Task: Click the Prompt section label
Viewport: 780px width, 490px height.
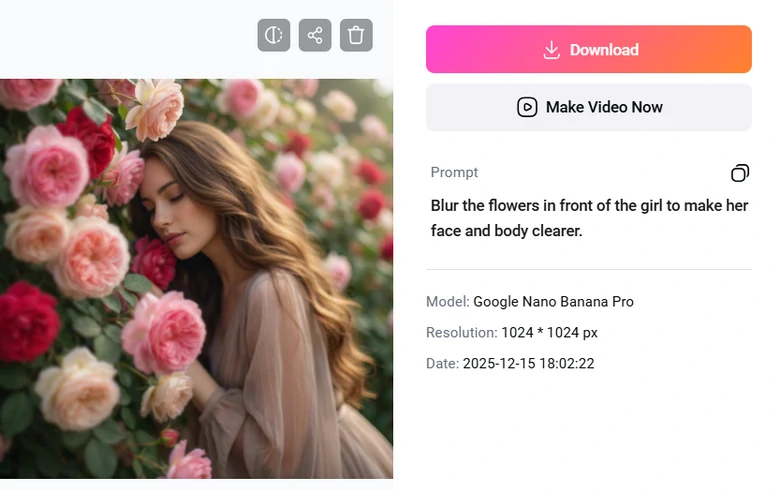Action: coord(454,173)
